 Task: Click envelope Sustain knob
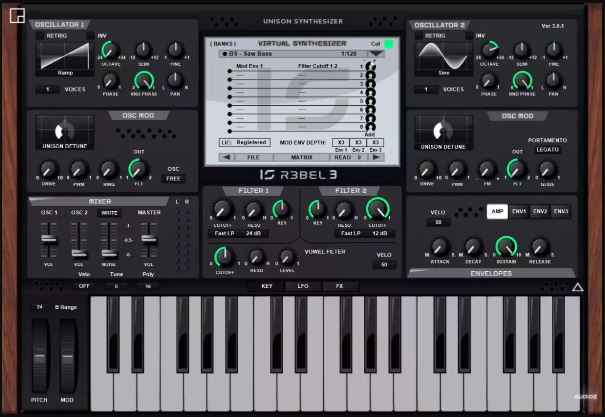point(507,246)
